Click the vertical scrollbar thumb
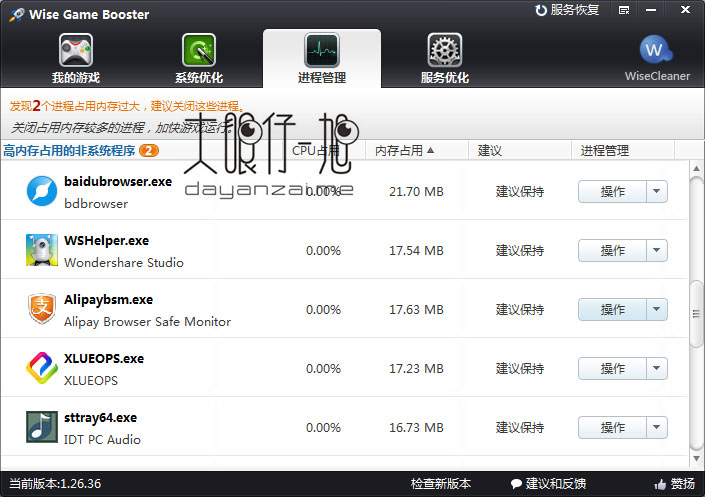This screenshot has width=705, height=497. point(696,314)
